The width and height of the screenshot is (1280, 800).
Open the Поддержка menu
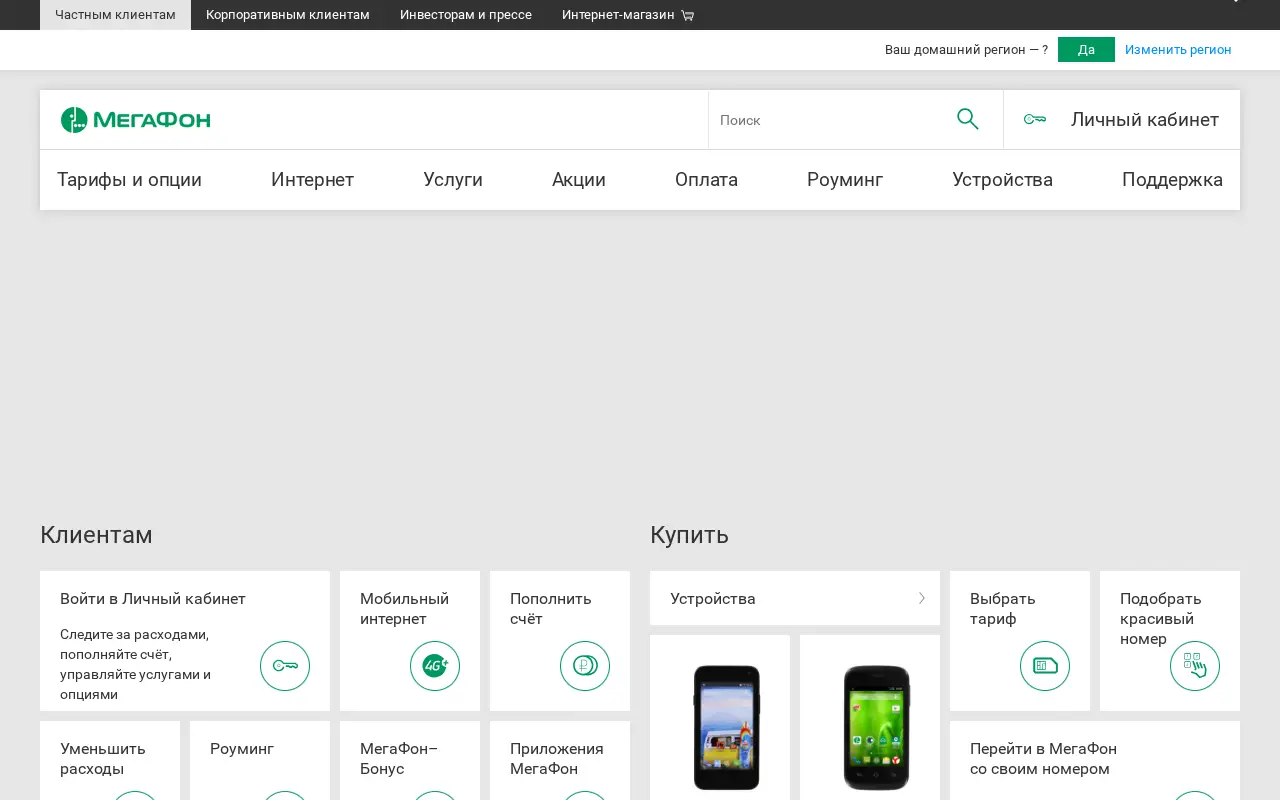point(1172,180)
